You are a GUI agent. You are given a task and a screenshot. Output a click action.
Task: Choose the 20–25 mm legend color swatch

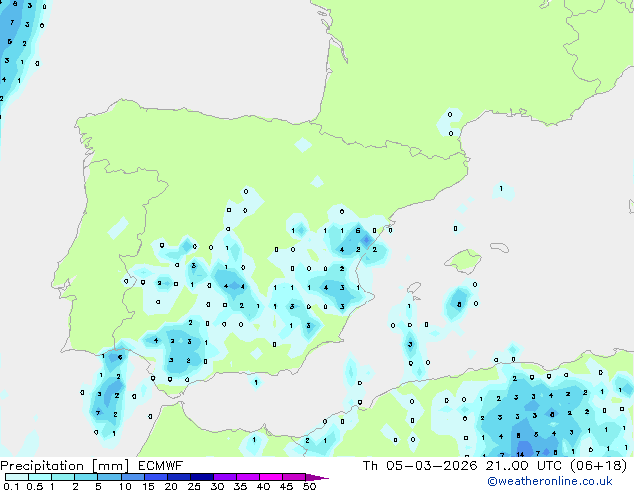[178, 477]
